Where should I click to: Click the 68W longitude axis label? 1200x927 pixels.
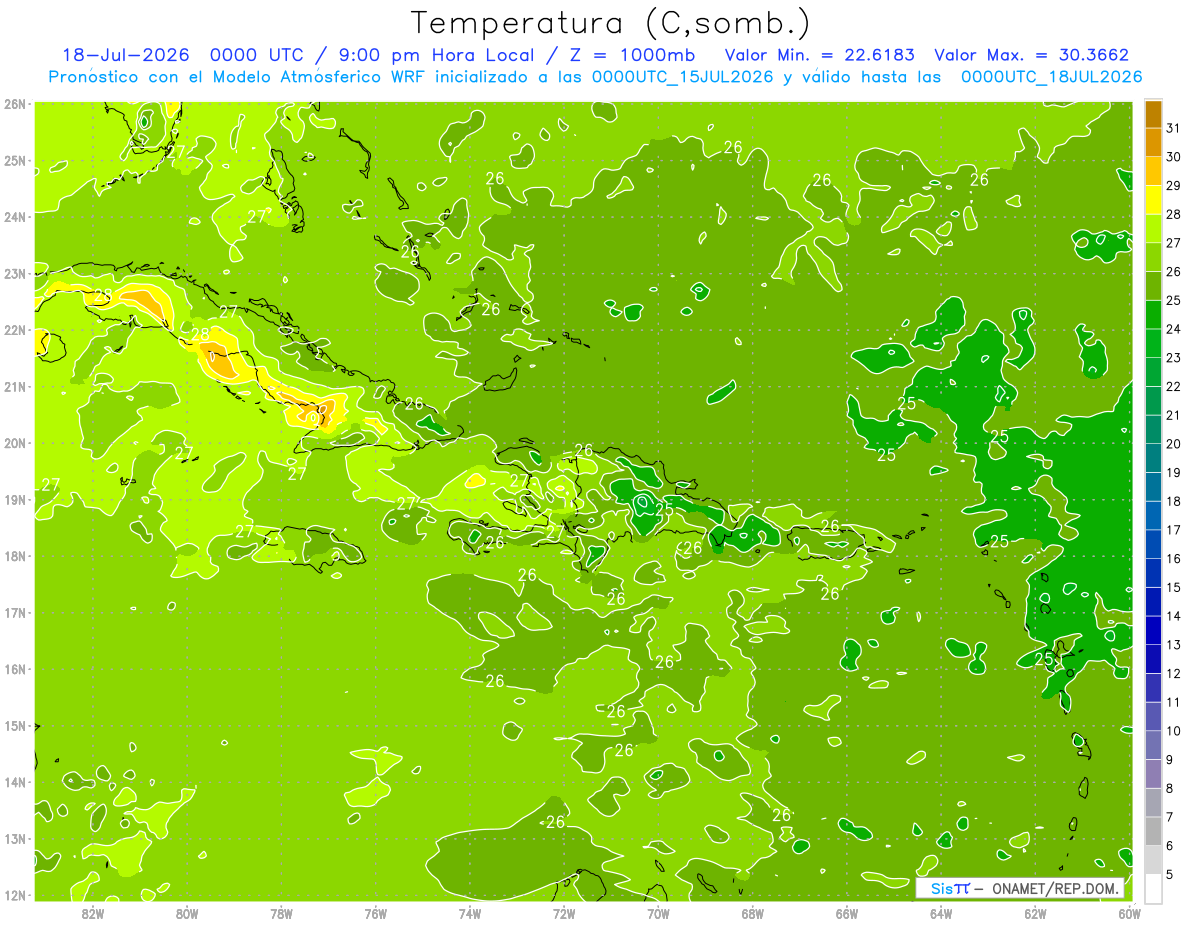(752, 913)
